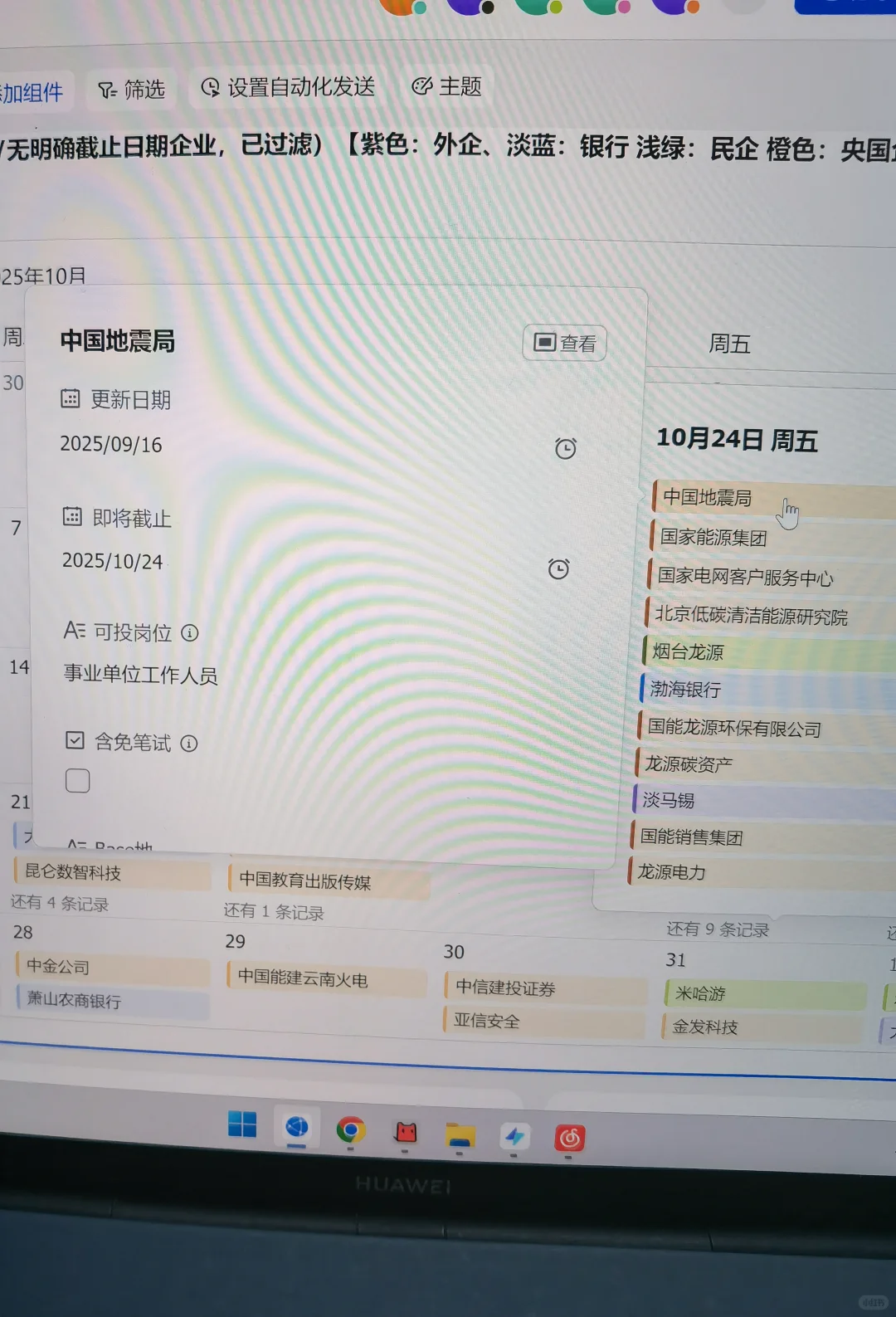Select 国能龙源环保有限公司 entry
The height and width of the screenshot is (1317, 896).
pos(766,728)
